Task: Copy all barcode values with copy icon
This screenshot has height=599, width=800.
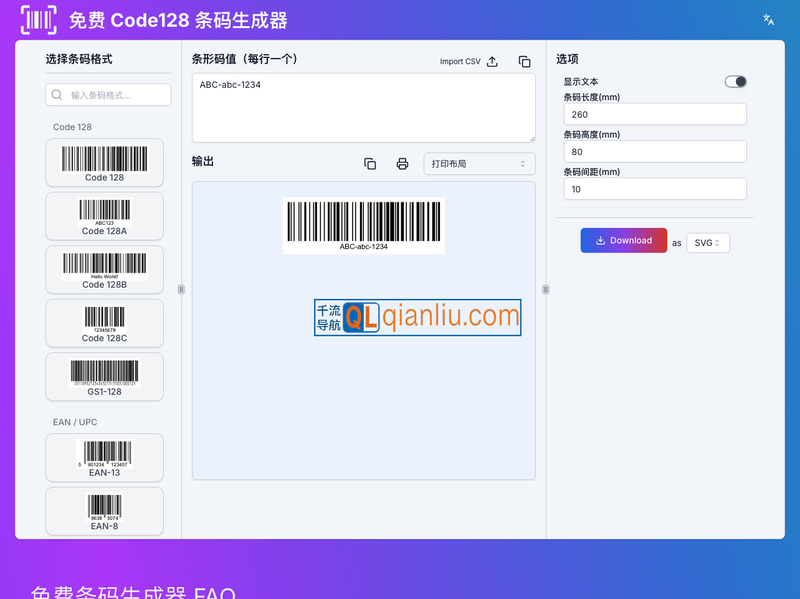Action: [x=524, y=61]
